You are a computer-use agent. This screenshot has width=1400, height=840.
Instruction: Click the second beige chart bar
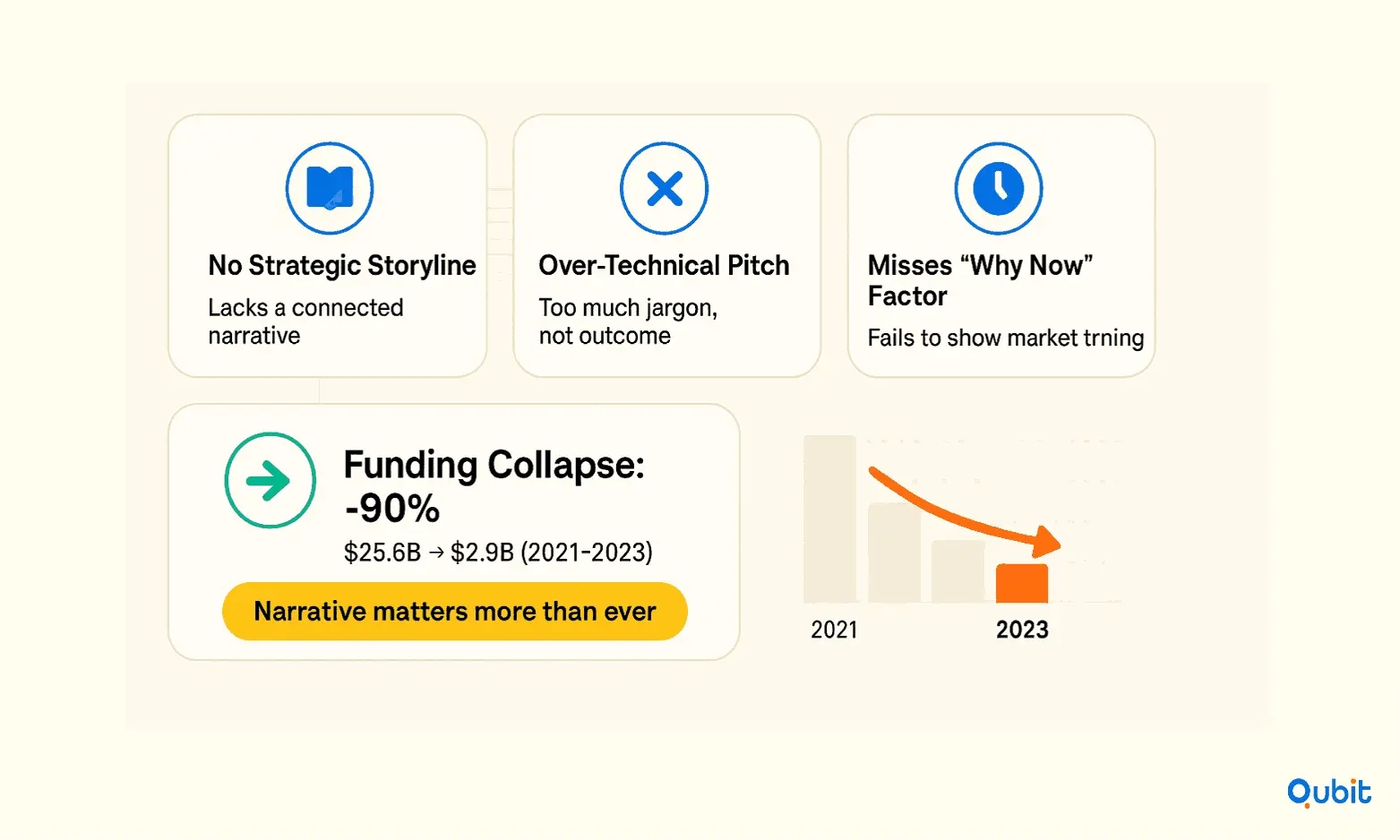click(x=894, y=553)
